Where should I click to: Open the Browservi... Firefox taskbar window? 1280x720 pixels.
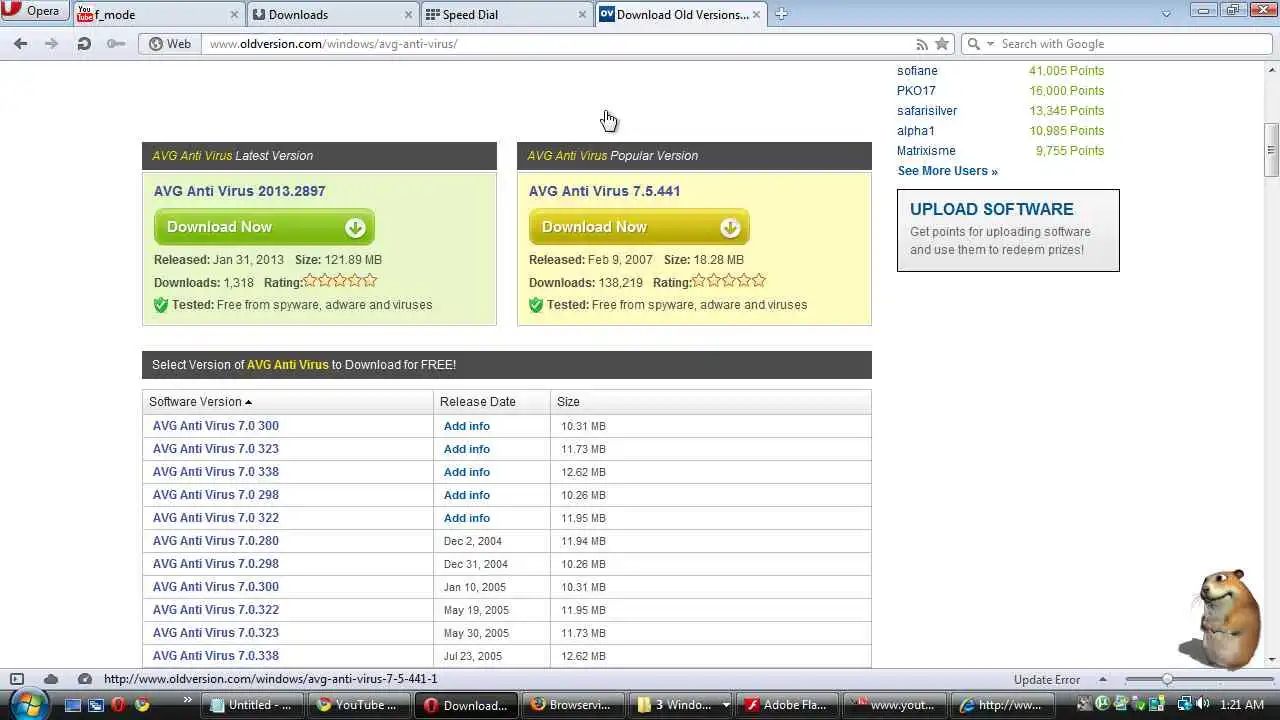point(574,705)
